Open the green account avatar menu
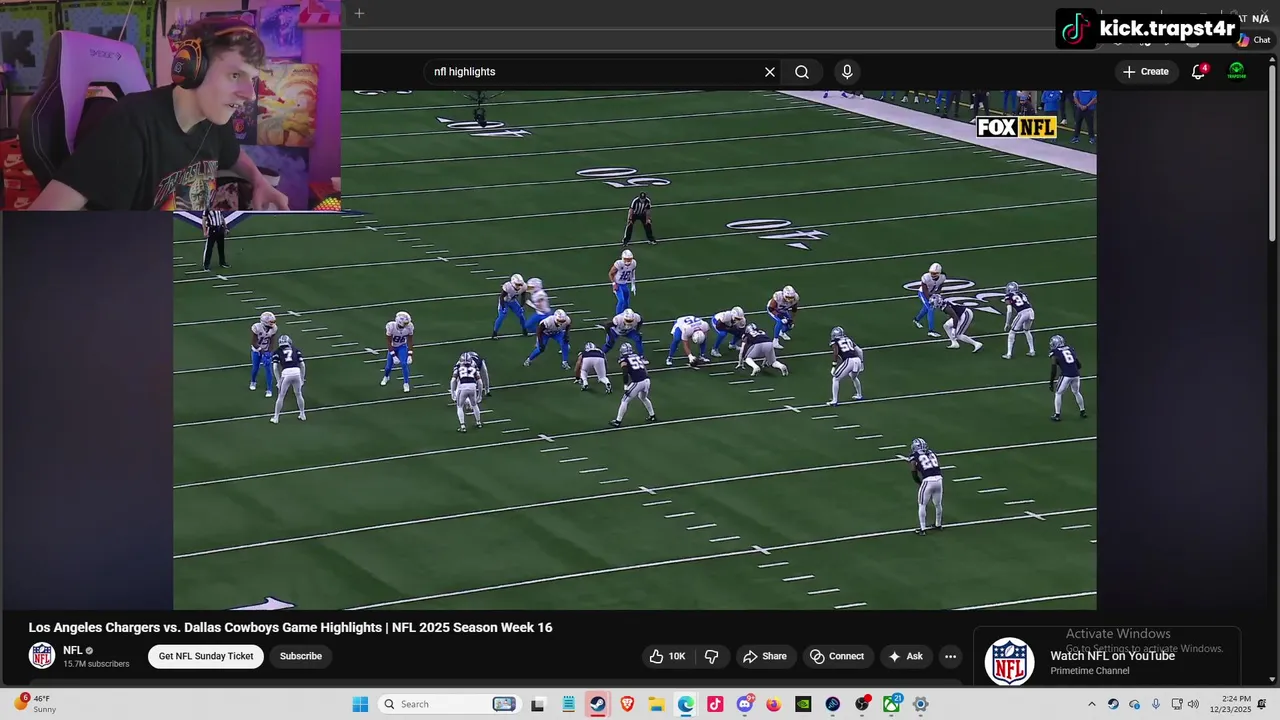This screenshot has width=1280, height=720. (x=1237, y=72)
